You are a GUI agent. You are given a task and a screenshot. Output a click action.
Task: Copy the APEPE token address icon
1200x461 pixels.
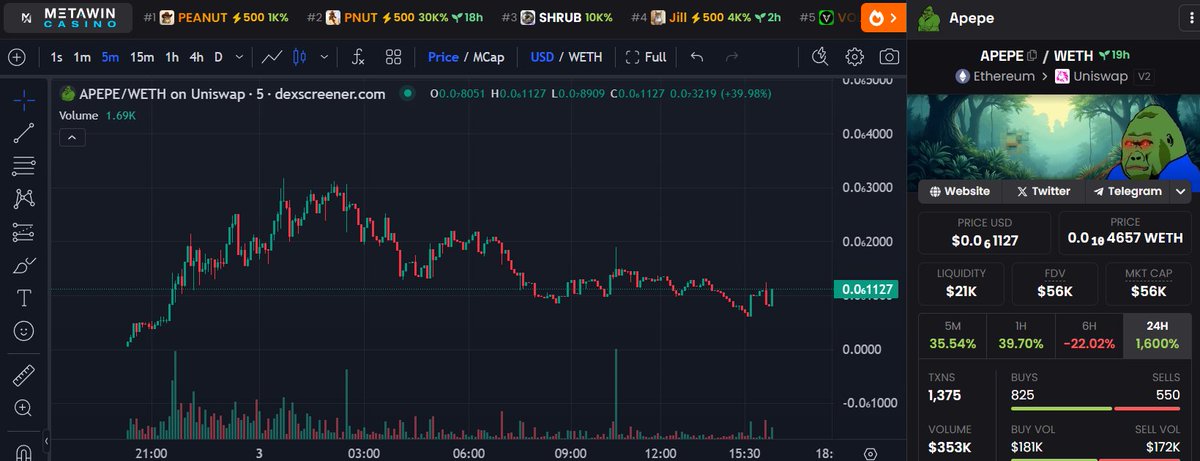coord(1032,55)
